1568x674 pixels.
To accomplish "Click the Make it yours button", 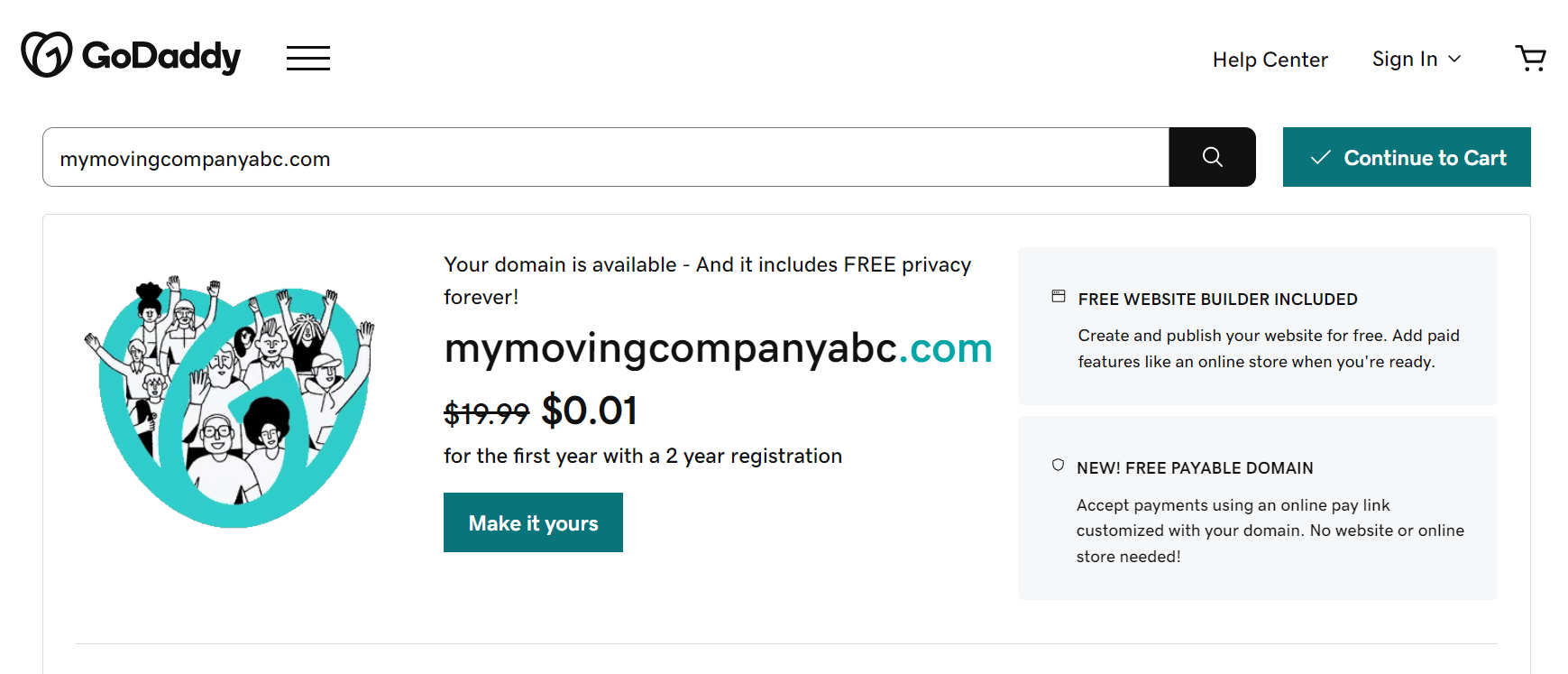I will pyautogui.click(x=533, y=522).
